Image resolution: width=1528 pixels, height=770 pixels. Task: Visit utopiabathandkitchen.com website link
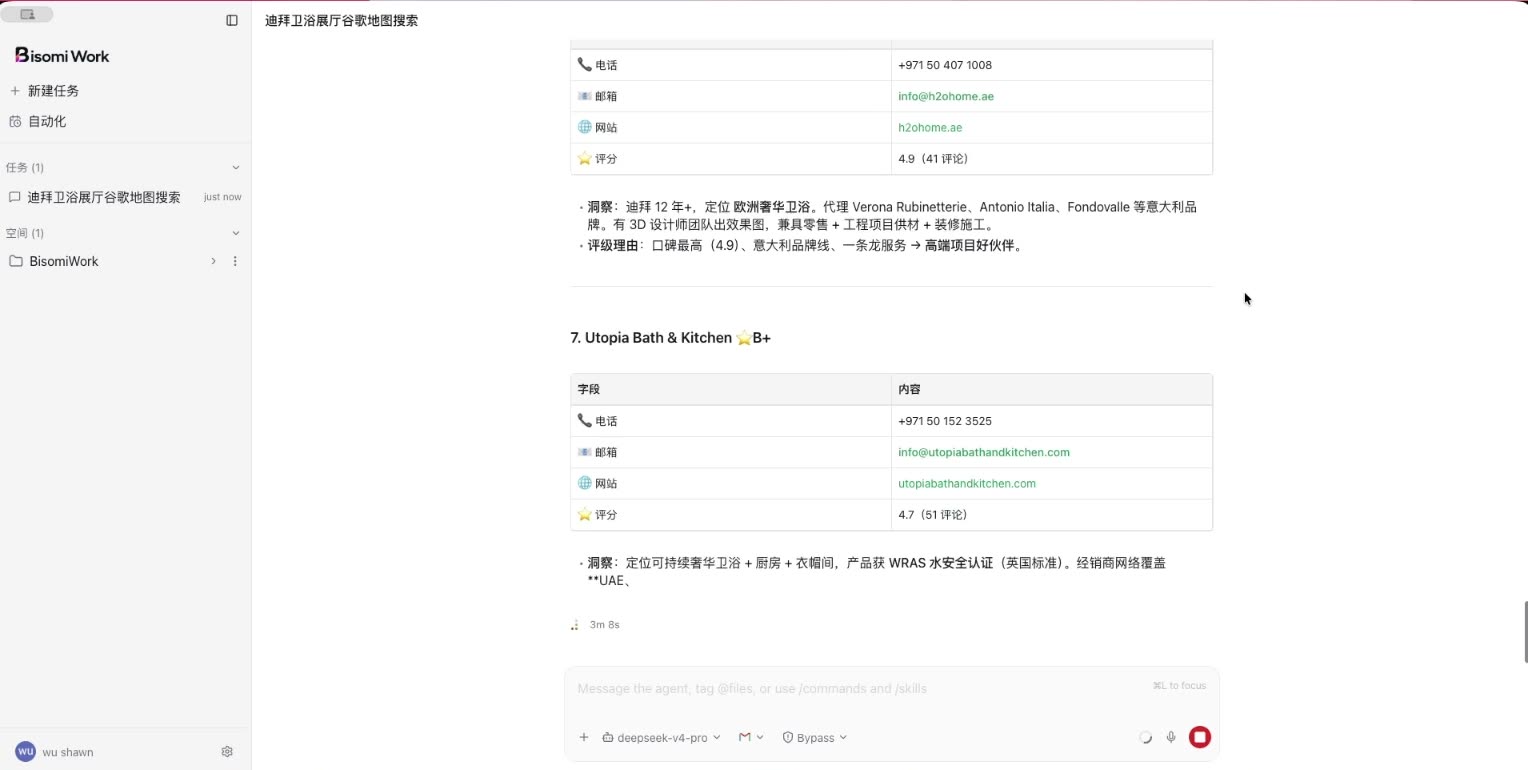967,483
